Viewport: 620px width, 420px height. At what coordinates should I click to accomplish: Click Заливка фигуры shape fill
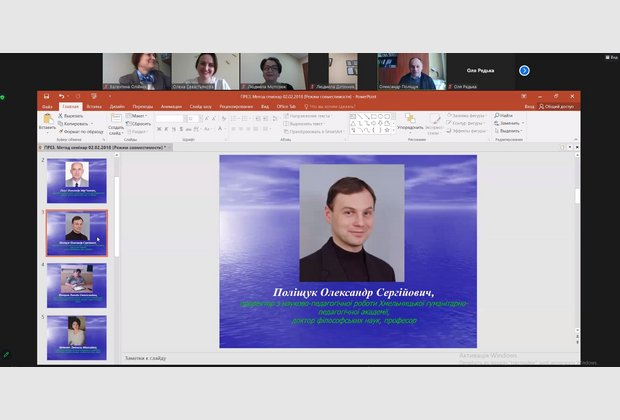pos(466,115)
